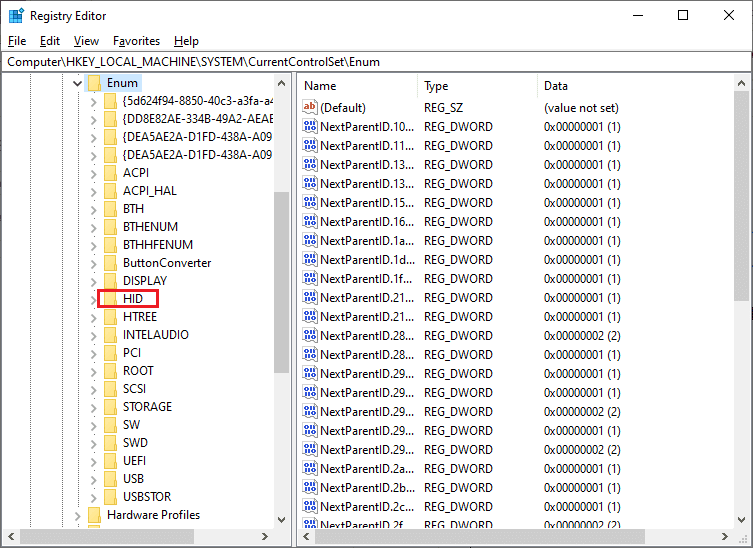Click the SWD folder icon
The width and height of the screenshot is (753, 548).
(110, 443)
